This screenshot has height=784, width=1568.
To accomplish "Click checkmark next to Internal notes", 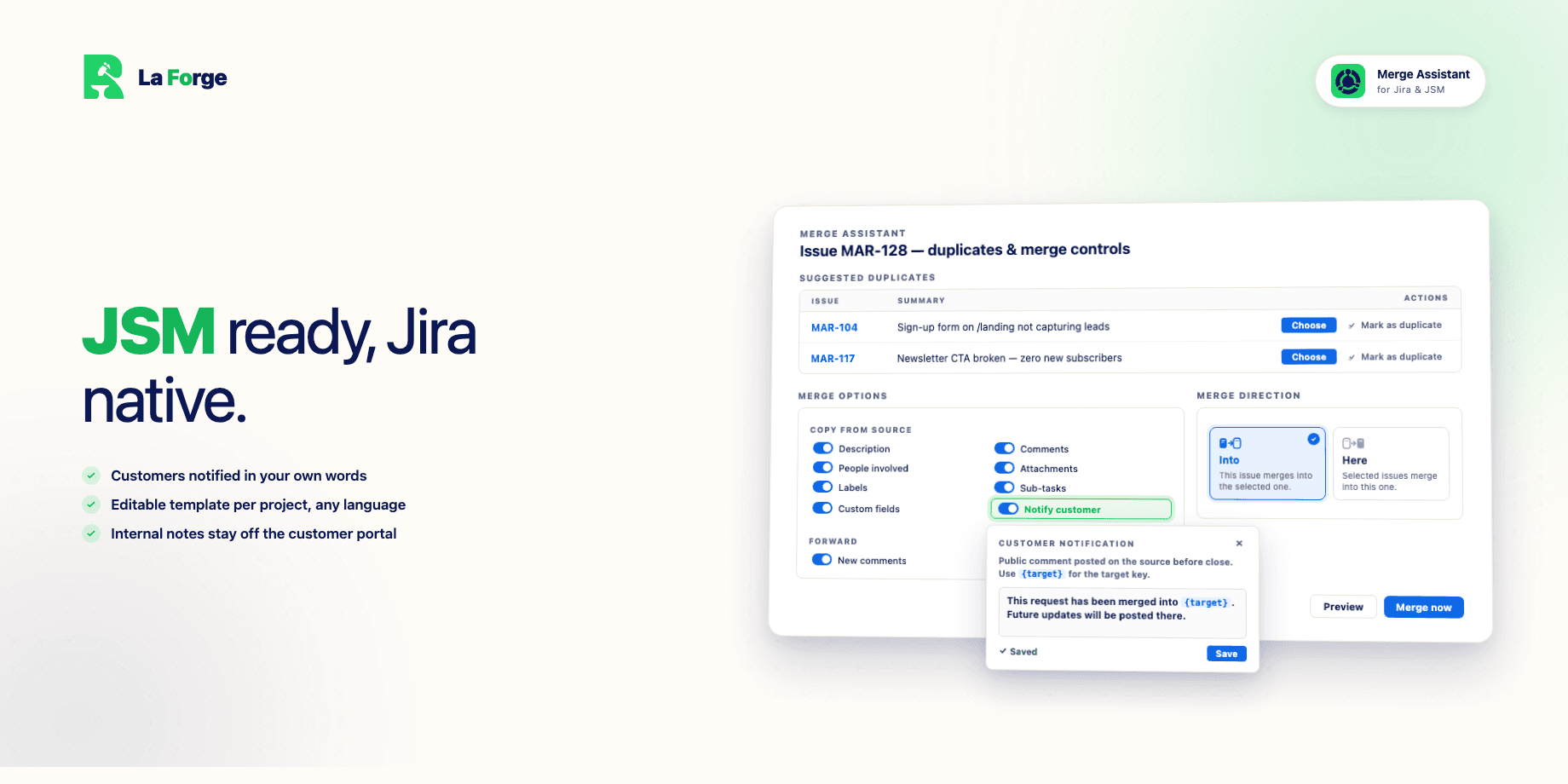I will coord(91,533).
